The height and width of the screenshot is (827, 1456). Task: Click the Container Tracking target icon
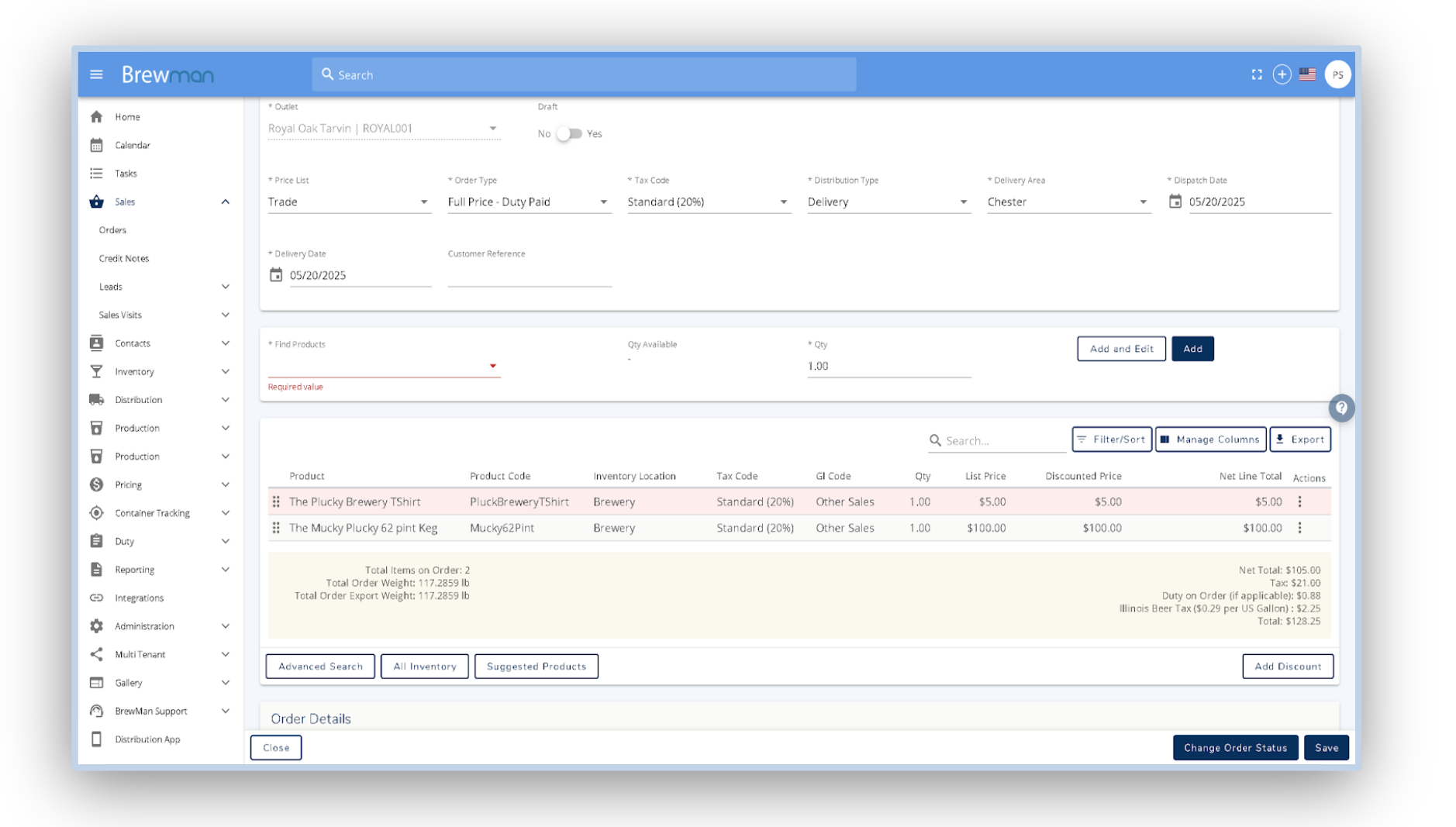pos(96,513)
